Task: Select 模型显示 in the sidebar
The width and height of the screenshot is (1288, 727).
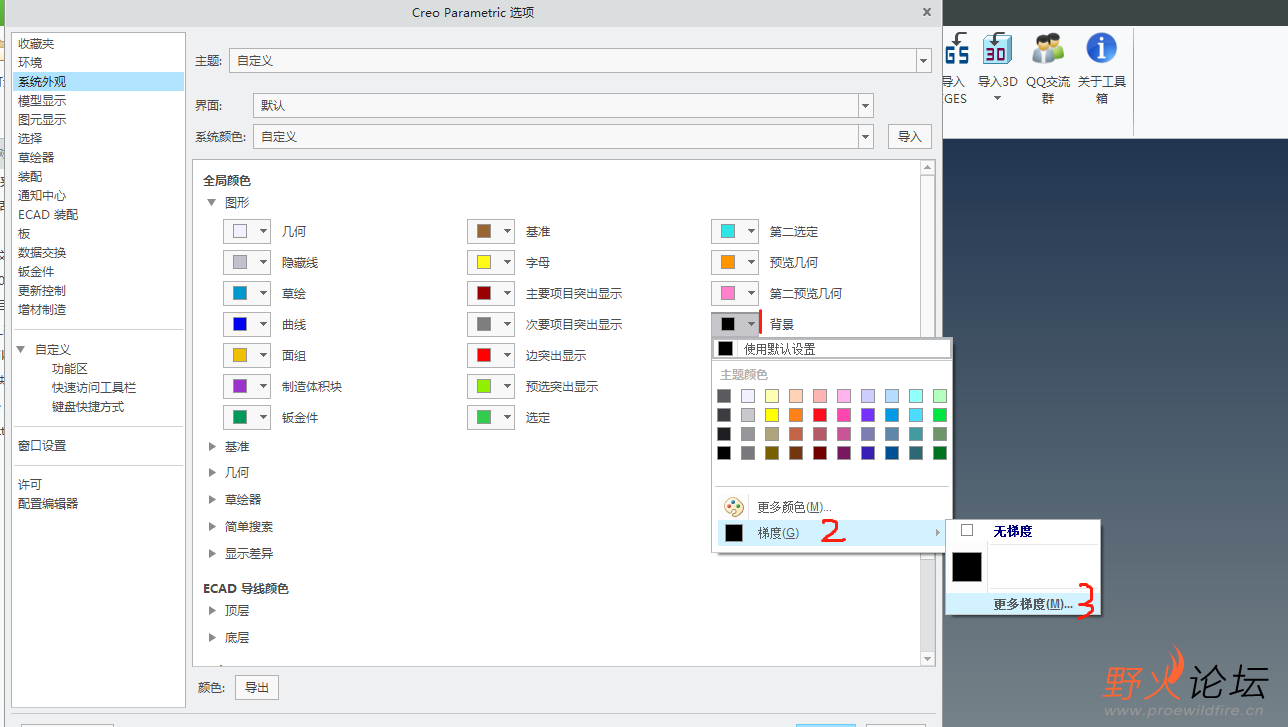Action: (x=42, y=101)
